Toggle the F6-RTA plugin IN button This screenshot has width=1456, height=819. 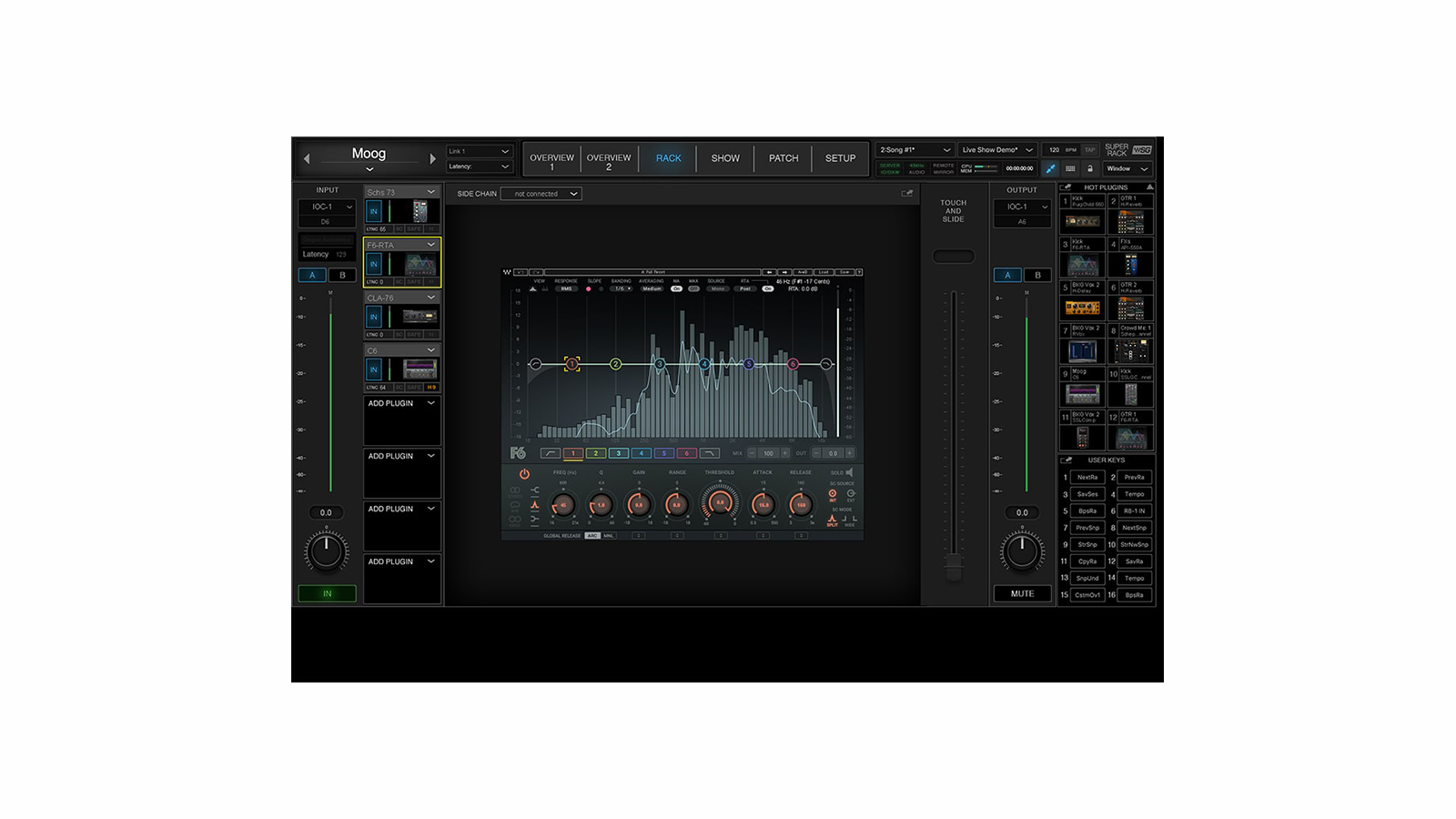(x=373, y=264)
